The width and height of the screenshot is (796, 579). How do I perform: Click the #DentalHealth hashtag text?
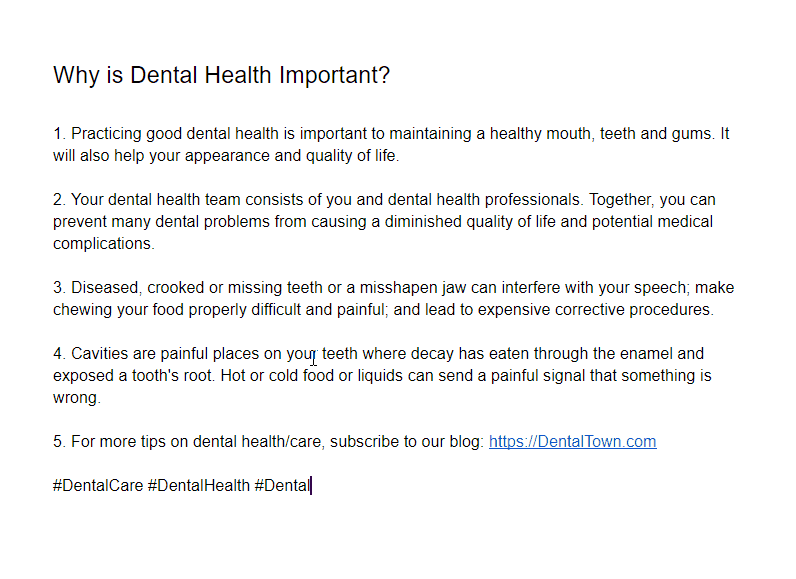[x=198, y=486]
